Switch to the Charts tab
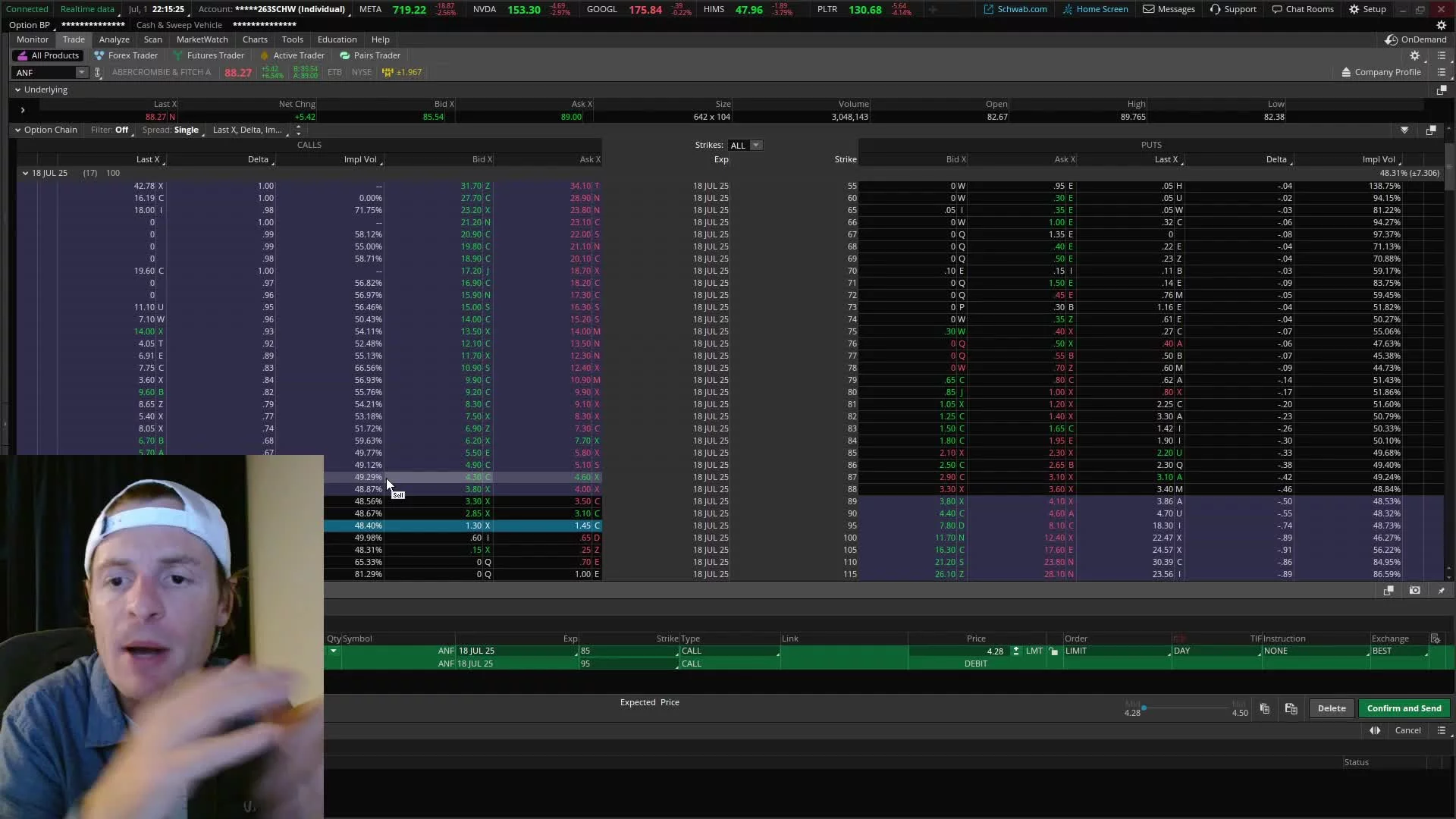 (x=255, y=39)
